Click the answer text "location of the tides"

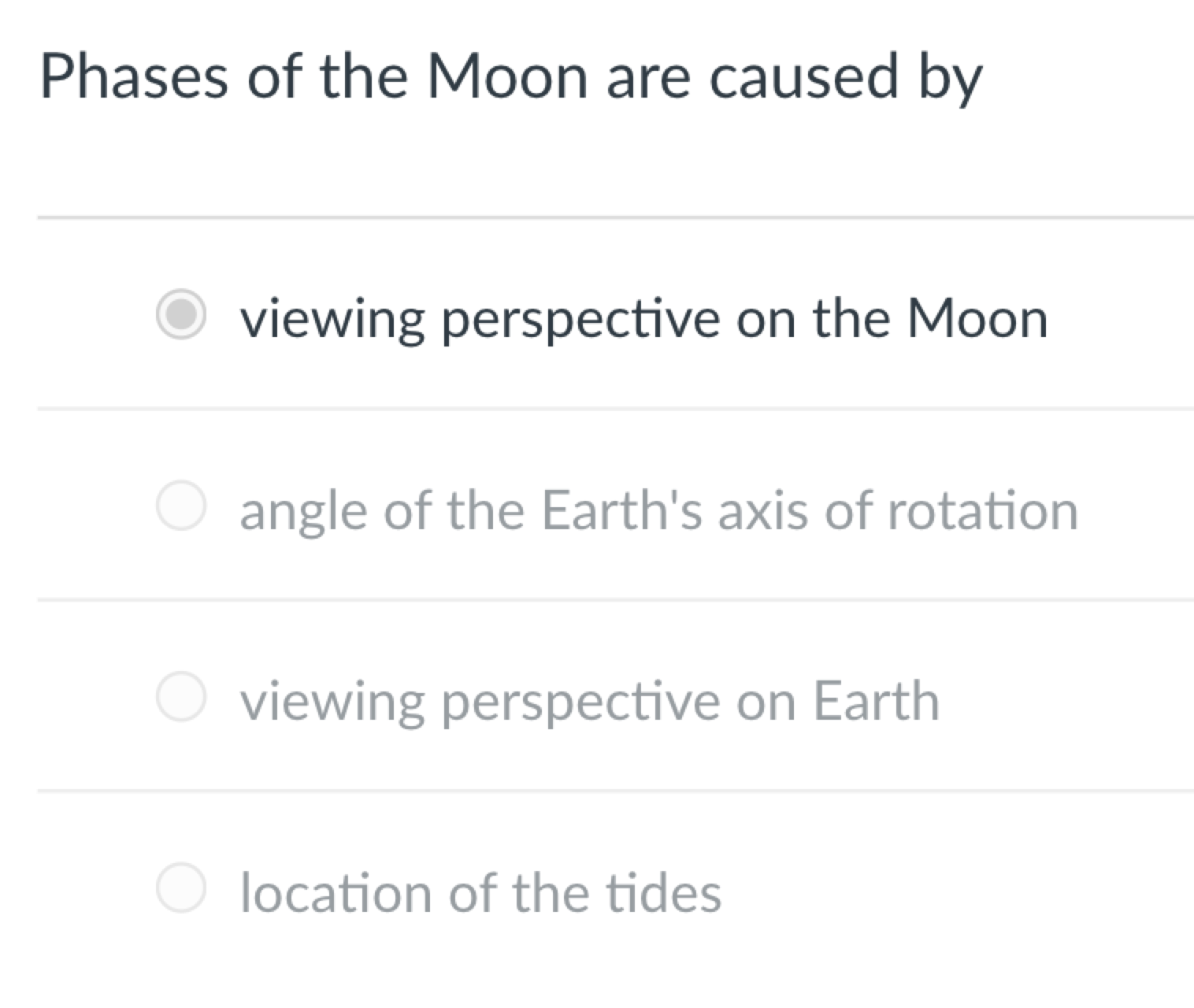click(480, 890)
